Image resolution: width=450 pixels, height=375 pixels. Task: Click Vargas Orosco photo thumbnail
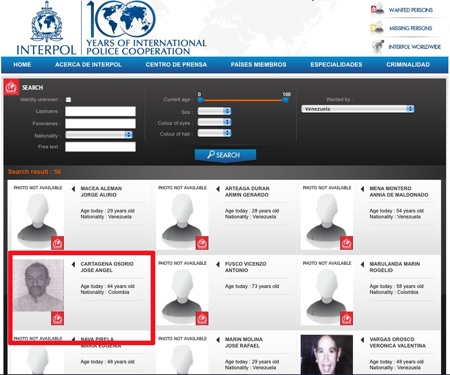327,355
